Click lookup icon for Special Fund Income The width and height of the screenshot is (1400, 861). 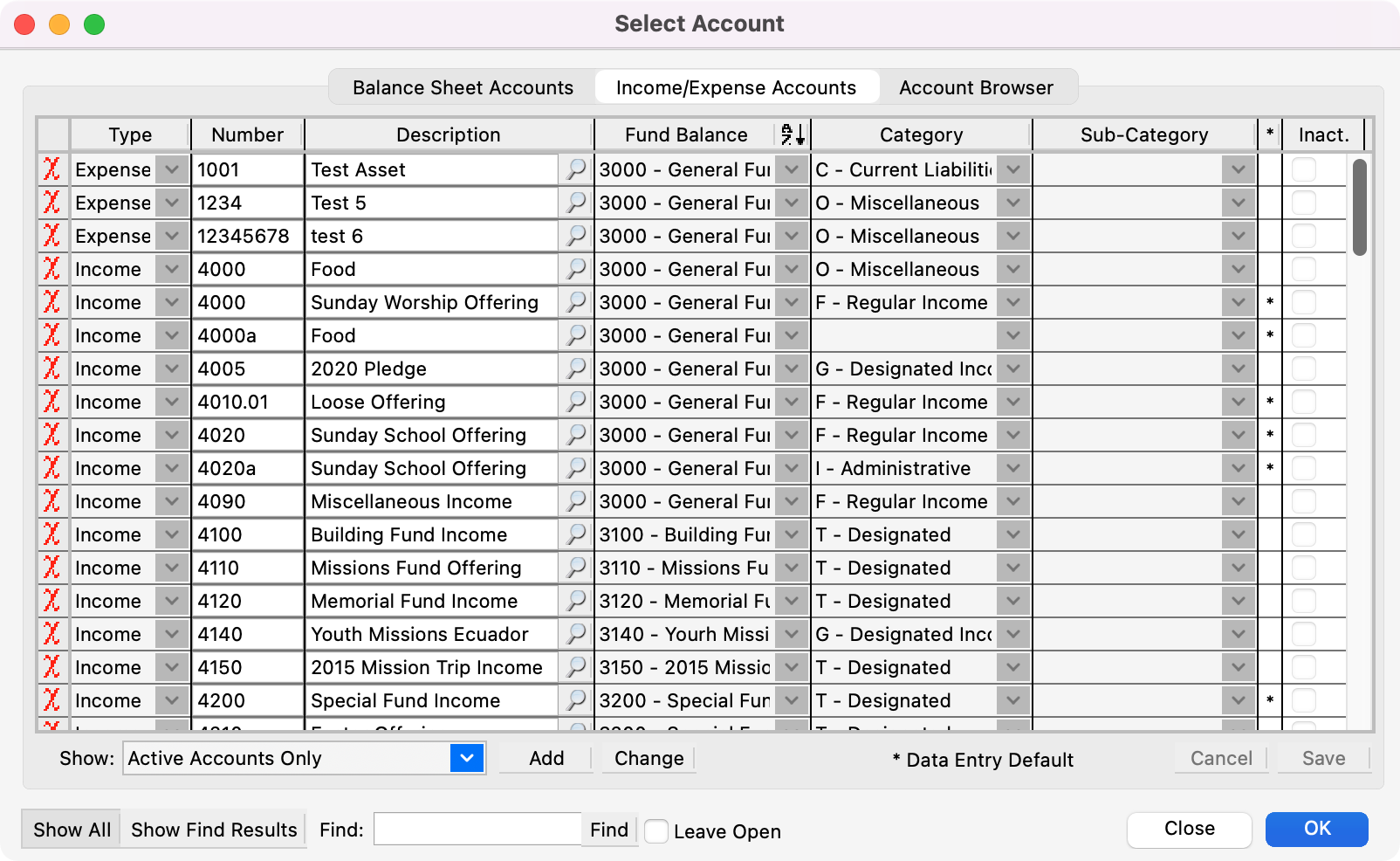pyautogui.click(x=576, y=700)
